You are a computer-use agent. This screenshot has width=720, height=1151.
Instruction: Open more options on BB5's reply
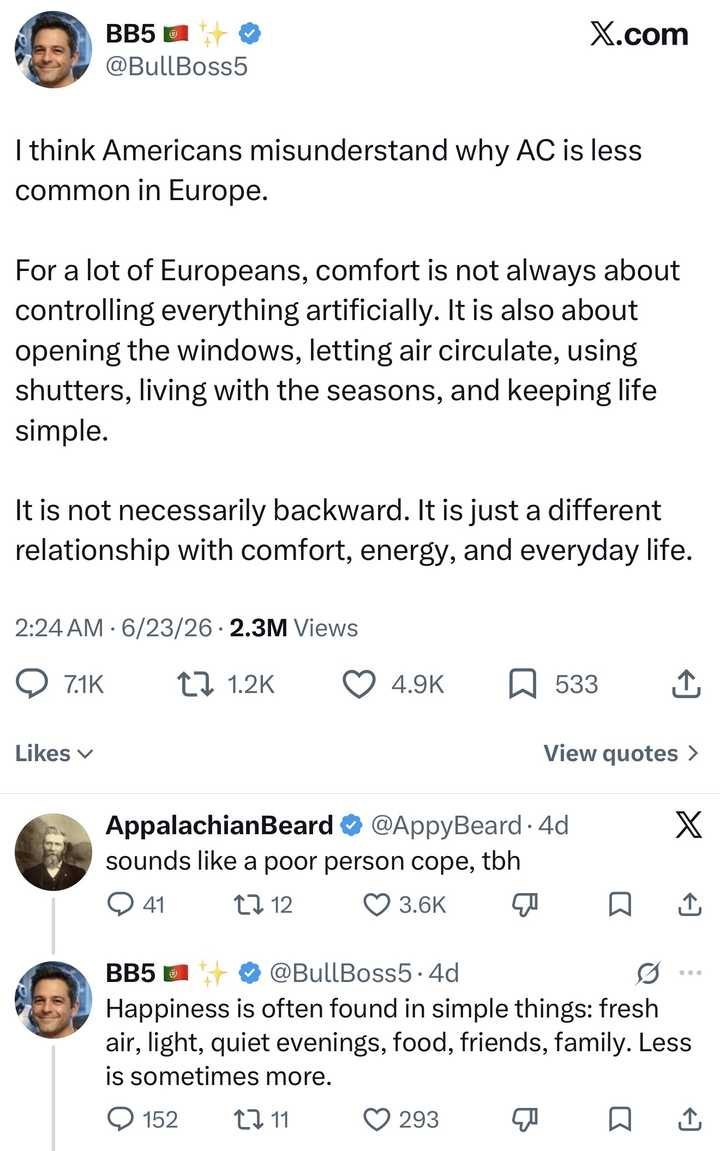click(691, 973)
